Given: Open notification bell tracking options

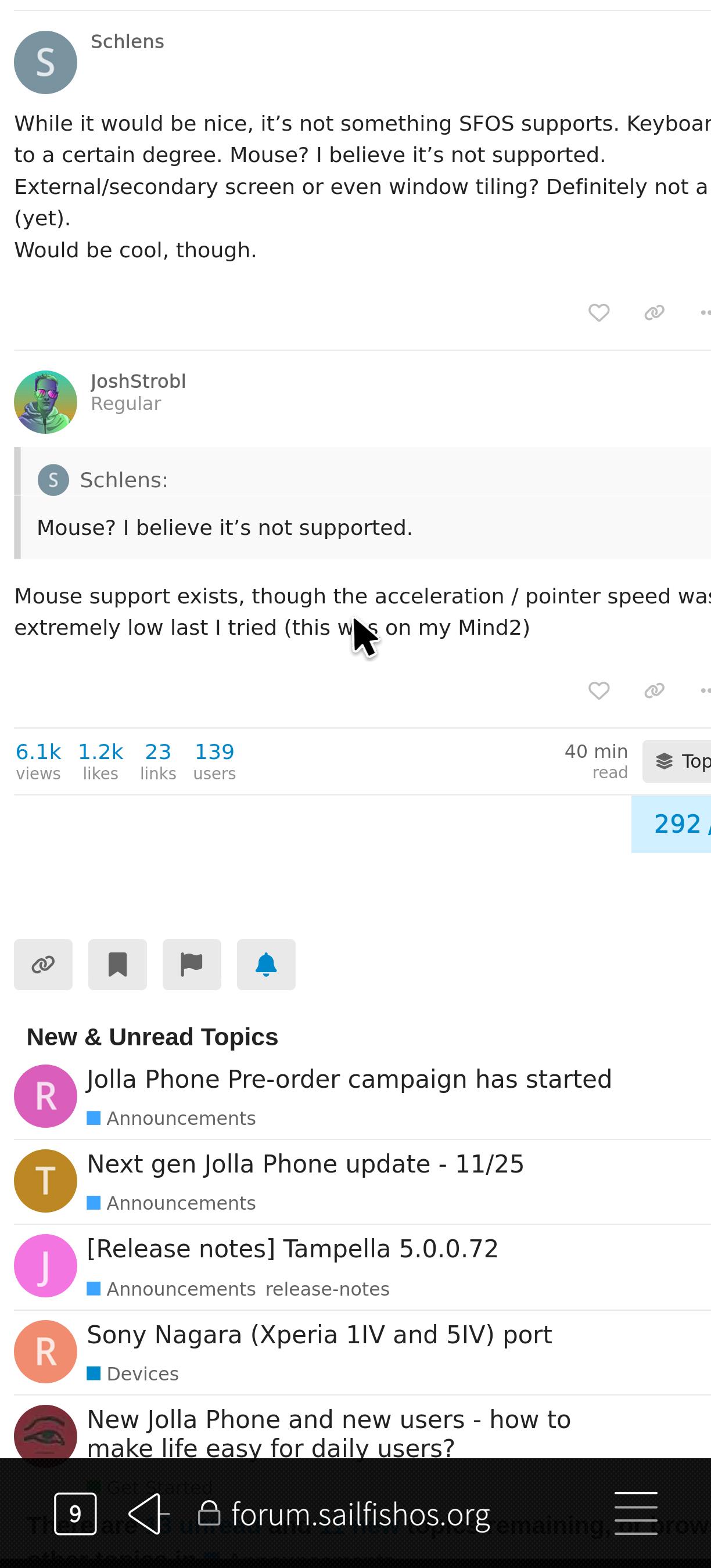Looking at the screenshot, I should [266, 965].
